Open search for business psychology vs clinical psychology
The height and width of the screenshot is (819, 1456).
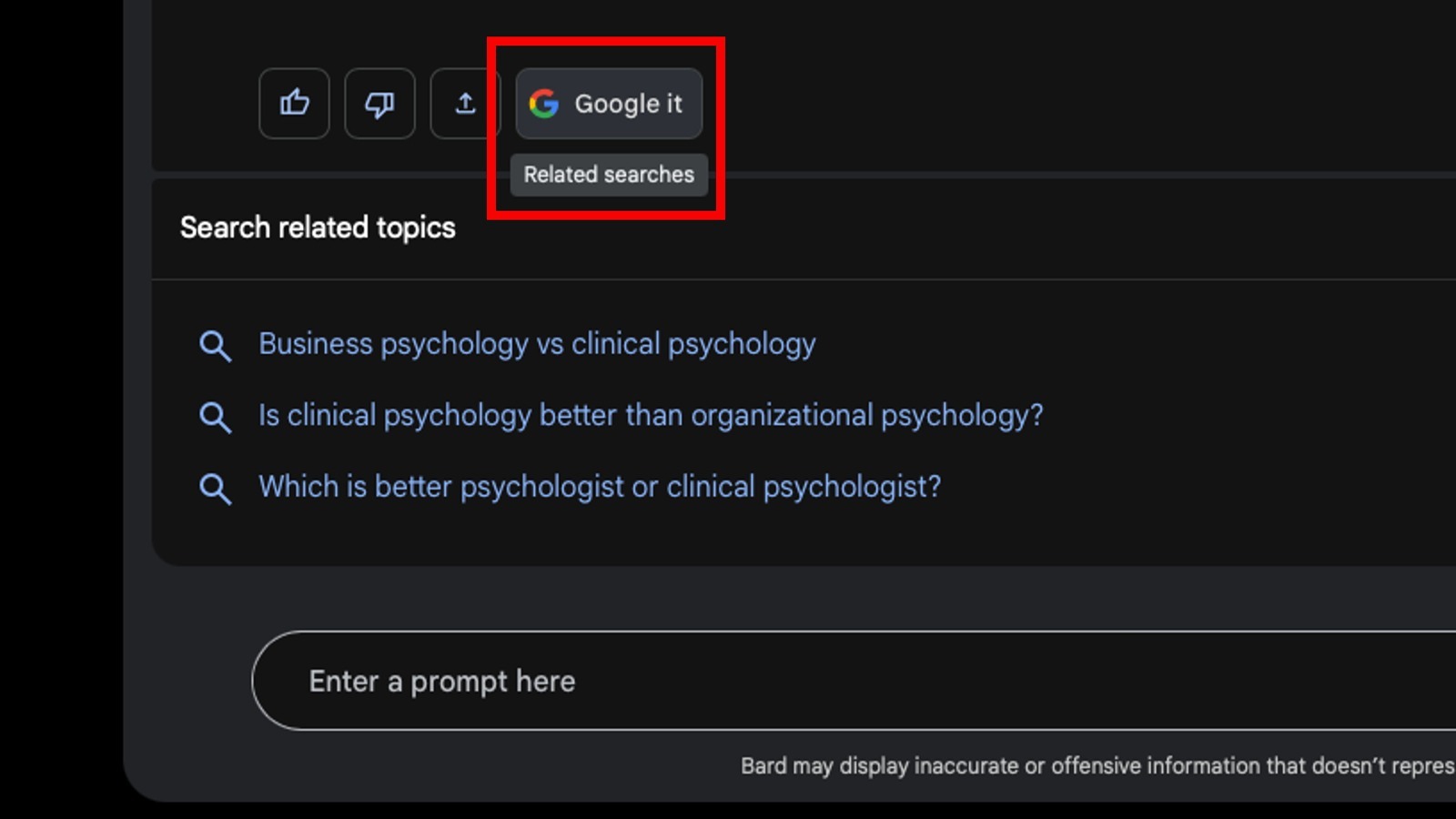click(537, 344)
